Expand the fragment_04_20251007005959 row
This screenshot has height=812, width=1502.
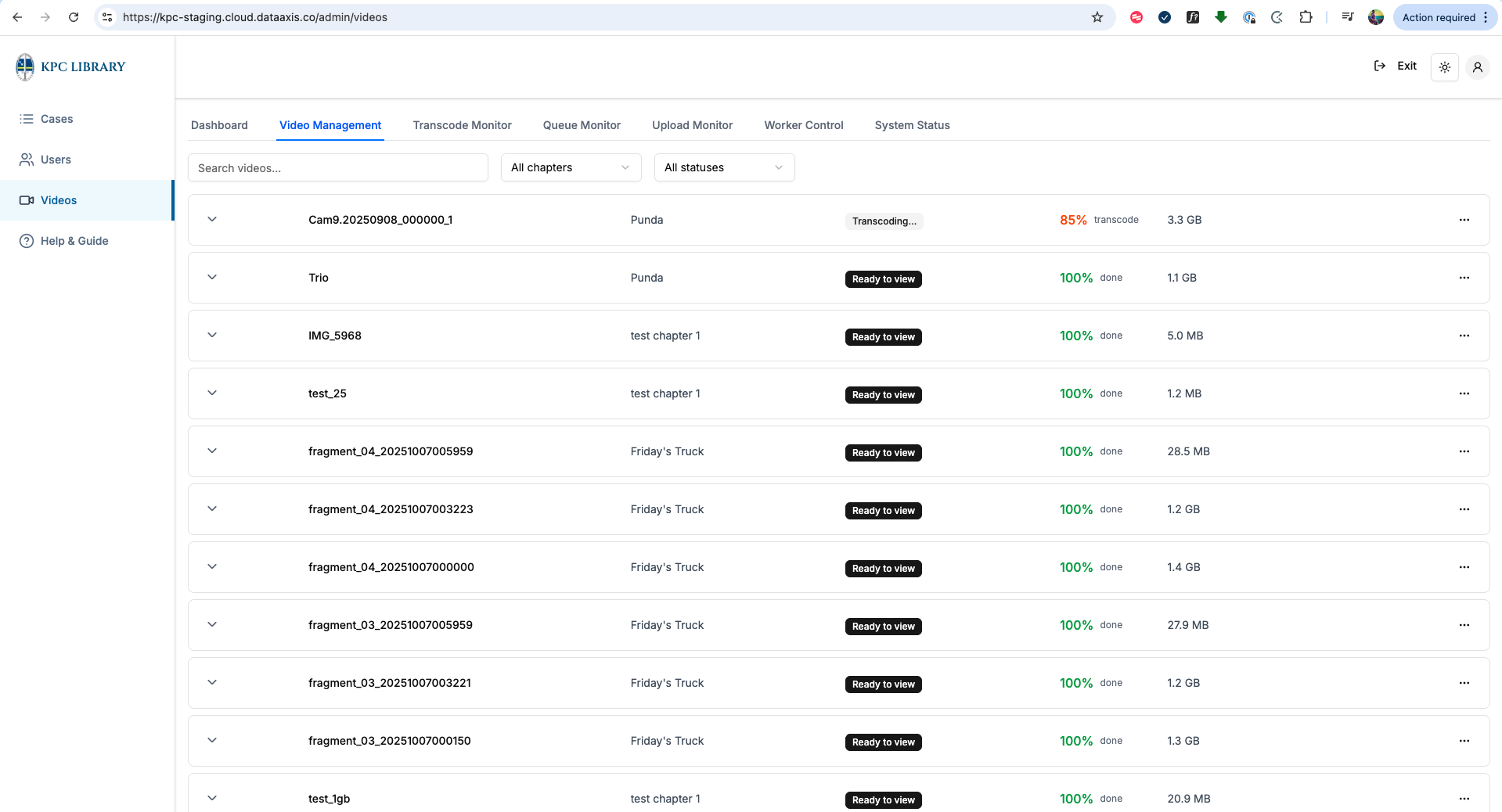tap(212, 451)
